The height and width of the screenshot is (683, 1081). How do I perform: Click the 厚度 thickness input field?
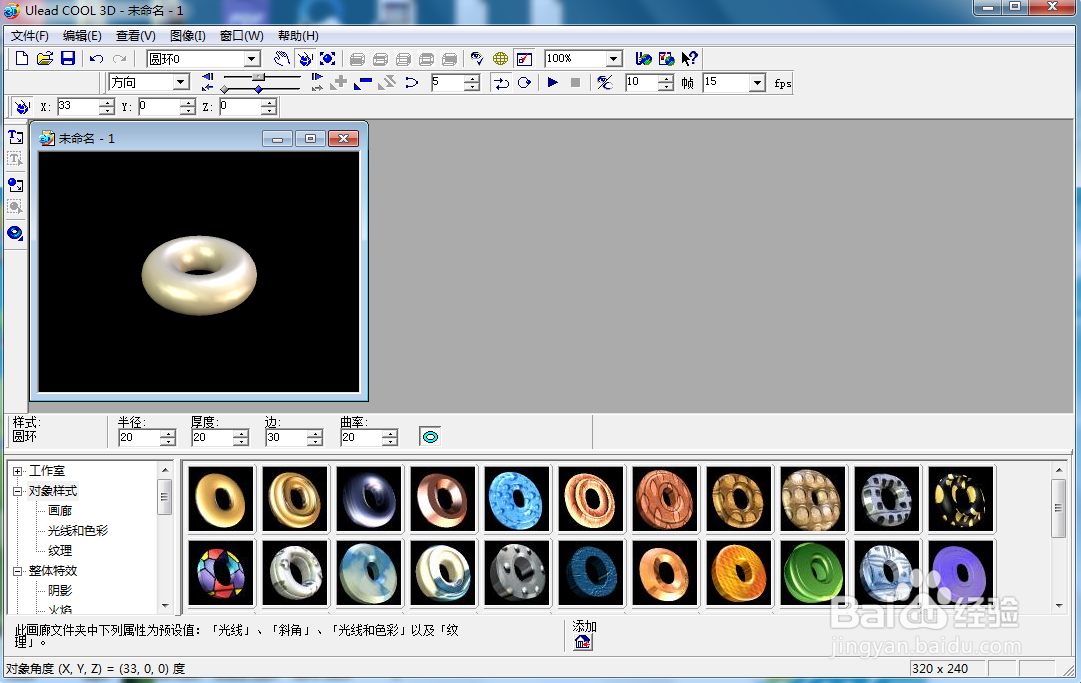212,438
